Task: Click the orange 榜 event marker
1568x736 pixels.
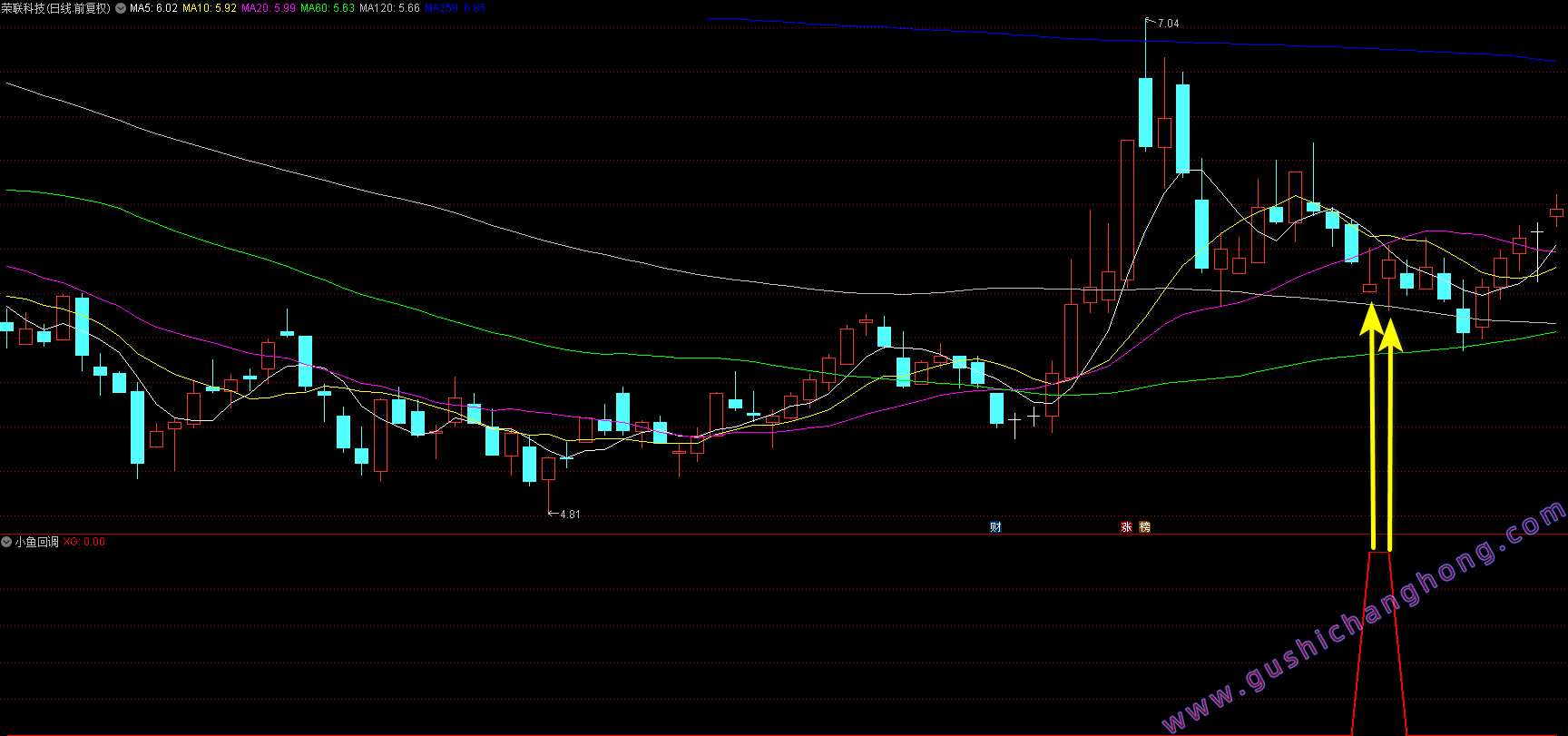Action: click(1145, 527)
